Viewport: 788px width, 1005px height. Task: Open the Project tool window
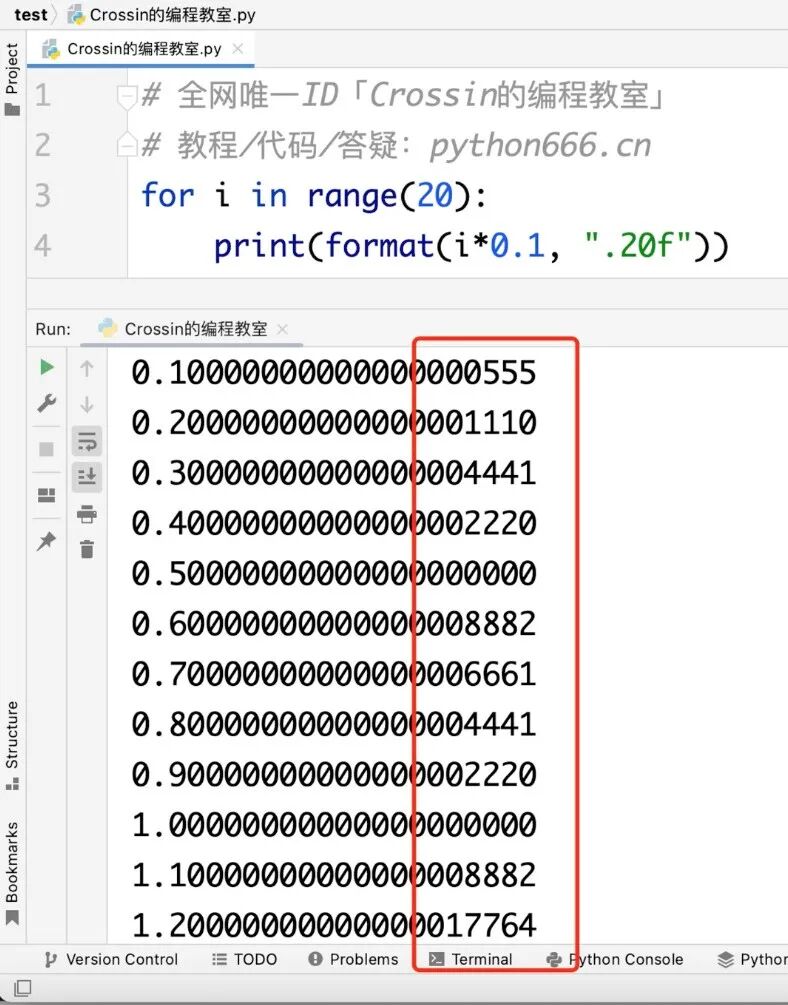[12, 79]
